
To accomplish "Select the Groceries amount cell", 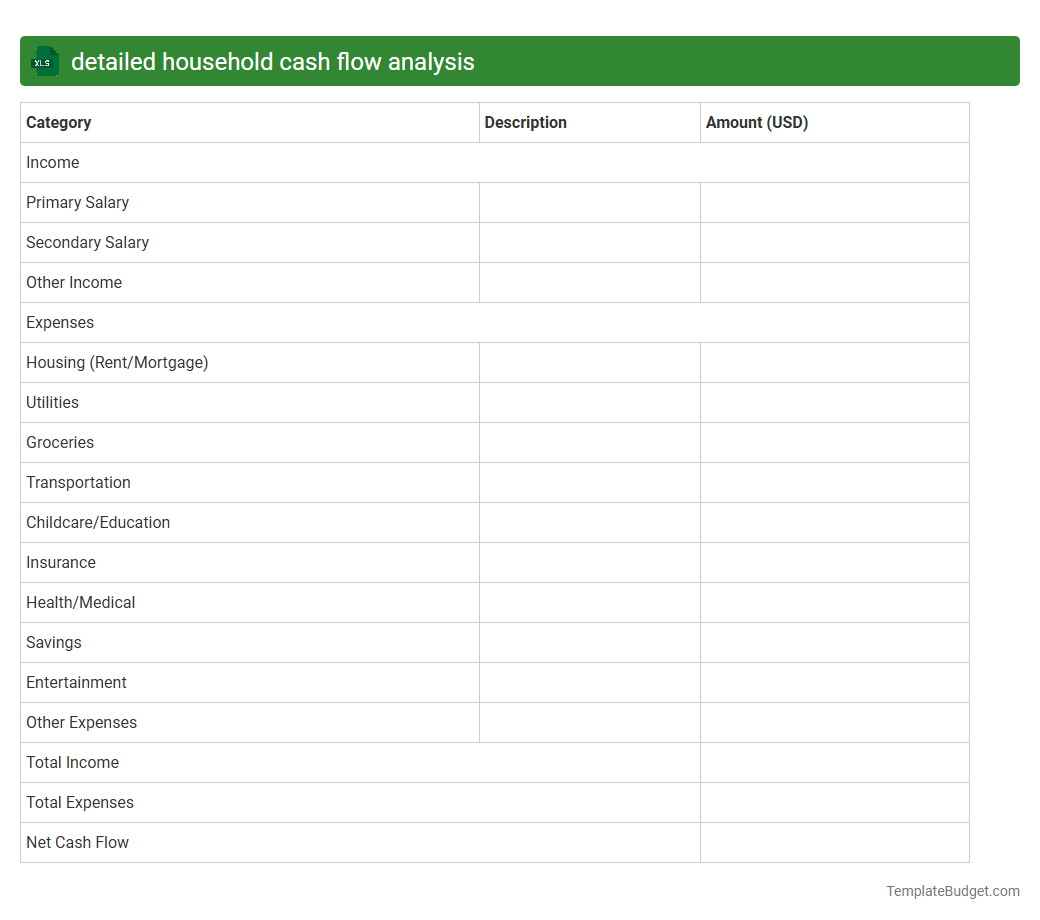I will tap(834, 442).
